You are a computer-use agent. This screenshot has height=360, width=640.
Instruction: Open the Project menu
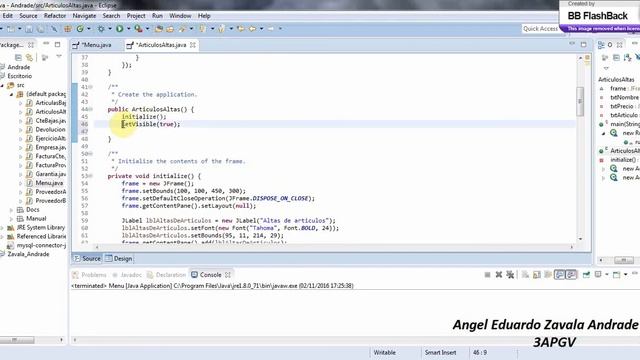tap(136, 16)
